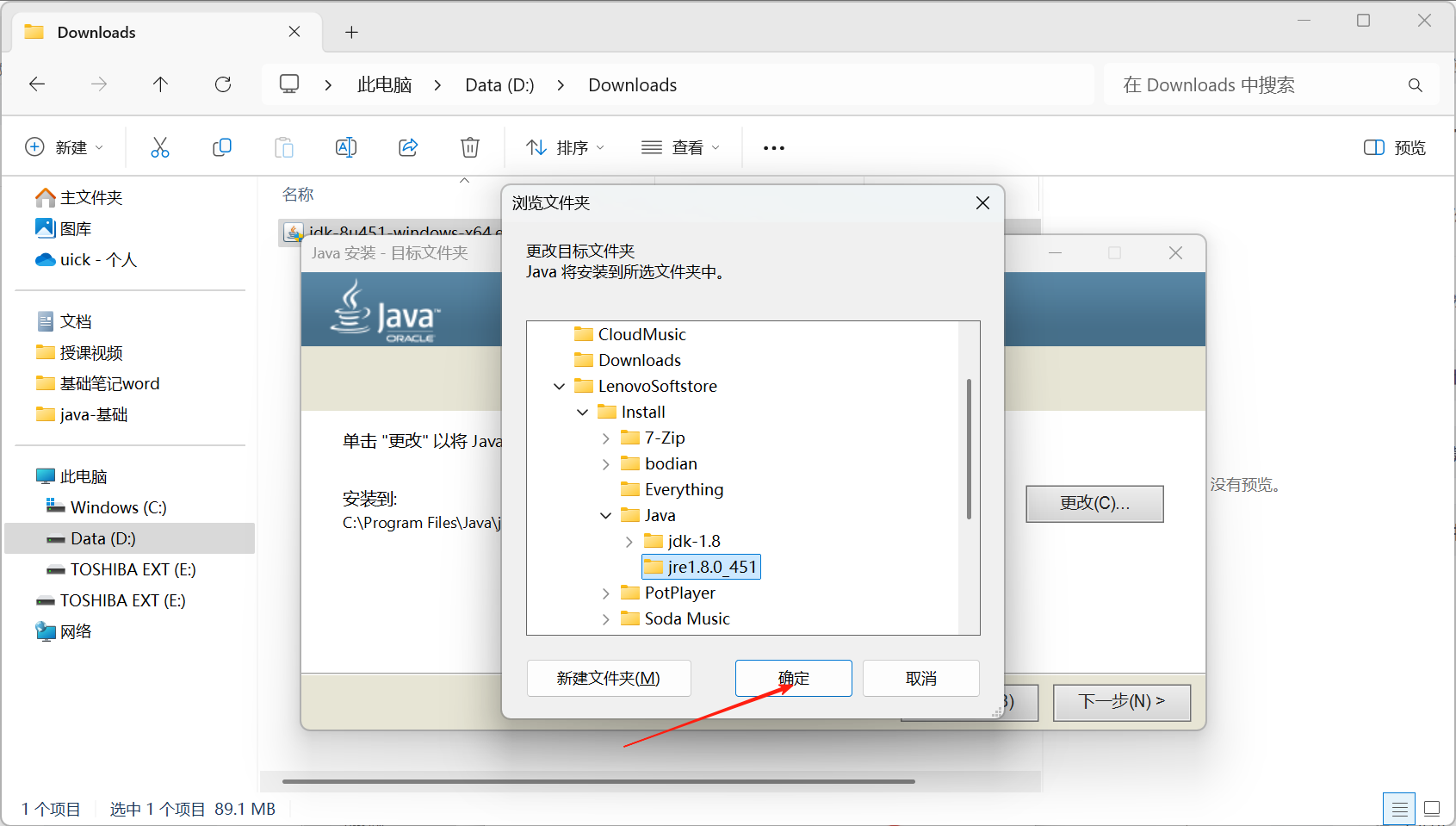
Task: Select the CloudMusic folder in the tree
Action: click(630, 334)
